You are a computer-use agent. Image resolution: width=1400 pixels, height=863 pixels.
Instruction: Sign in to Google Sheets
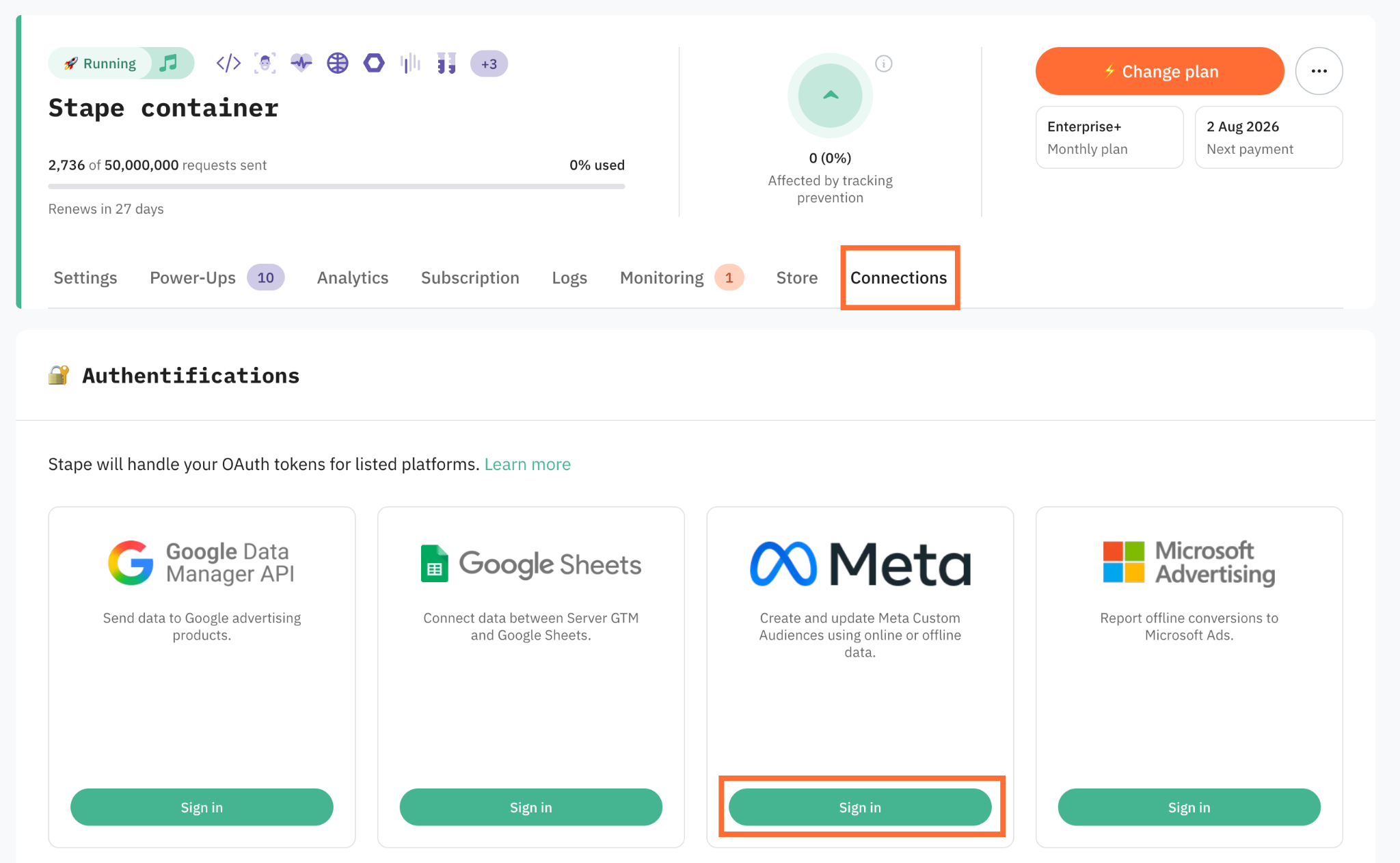531,807
